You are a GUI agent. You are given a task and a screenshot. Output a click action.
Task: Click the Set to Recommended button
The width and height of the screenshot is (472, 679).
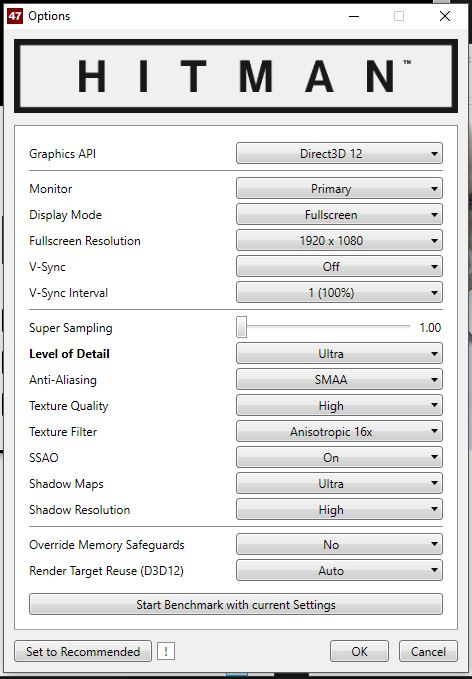click(83, 651)
